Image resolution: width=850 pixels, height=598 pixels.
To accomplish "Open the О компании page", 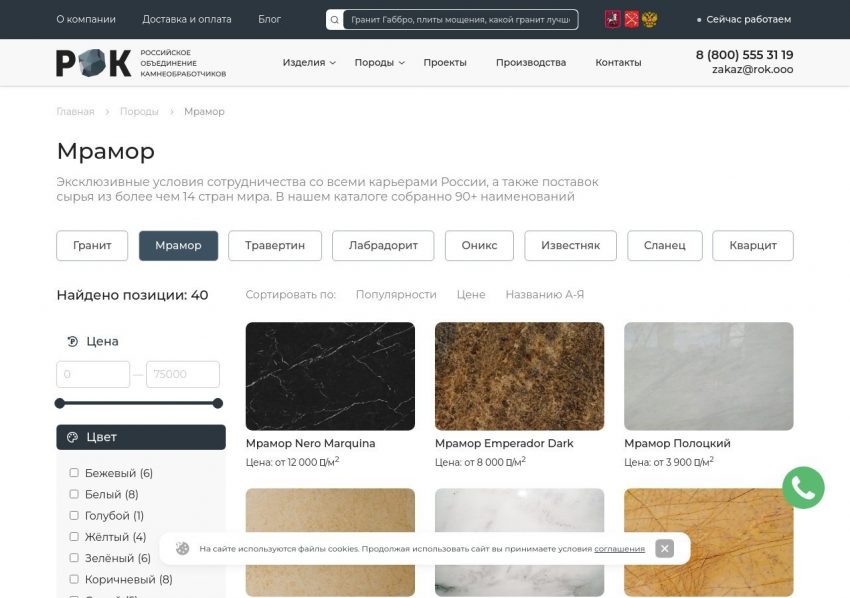I will (86, 20).
